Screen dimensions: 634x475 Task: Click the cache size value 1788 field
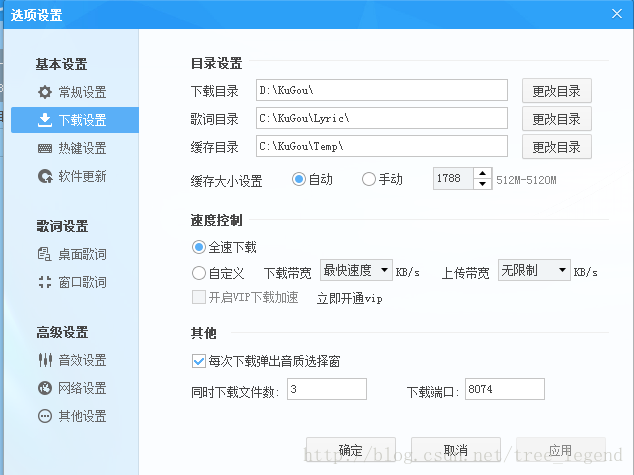pyautogui.click(x=453, y=179)
